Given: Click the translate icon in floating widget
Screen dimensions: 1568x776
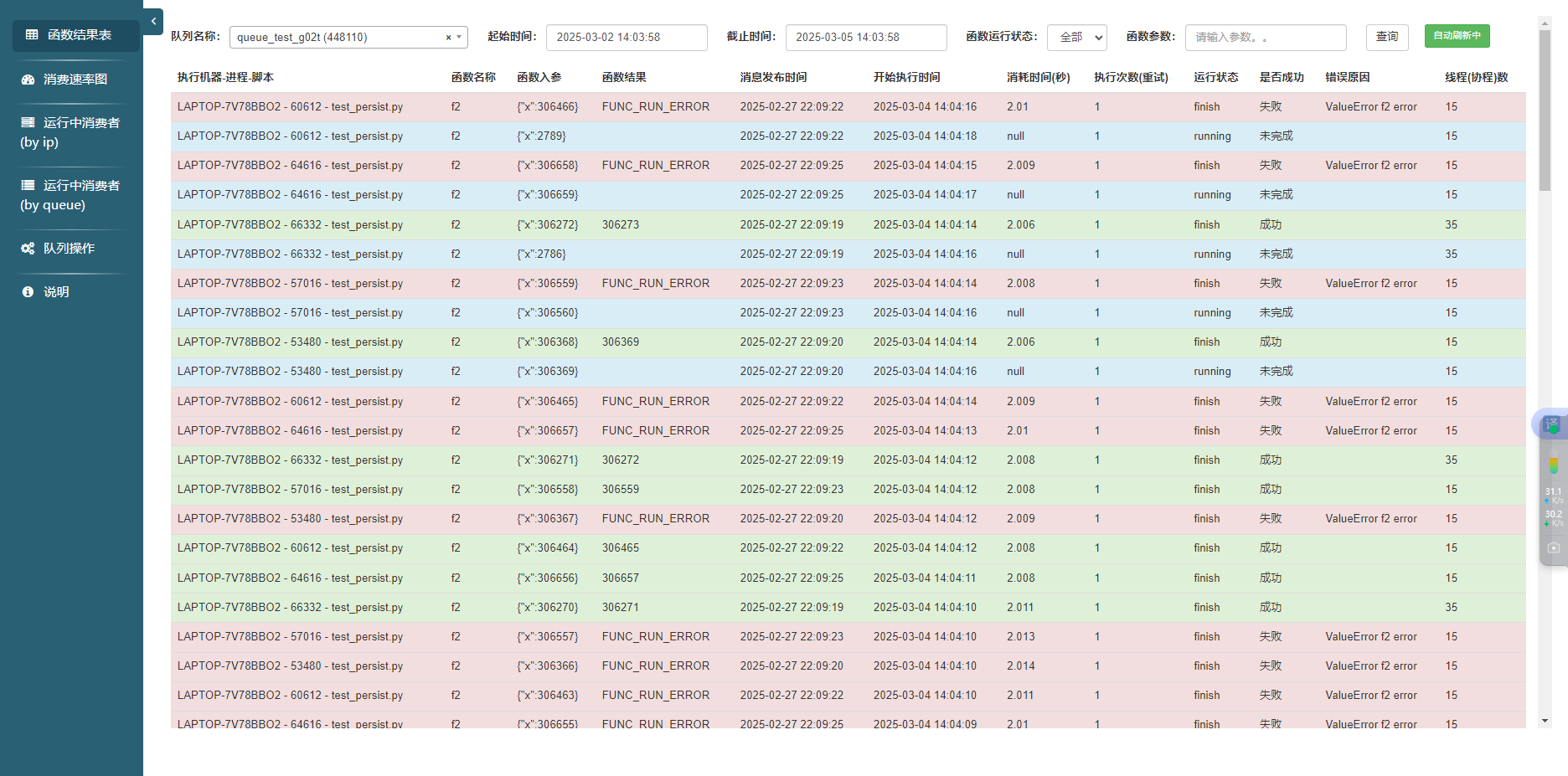Looking at the screenshot, I should [1552, 424].
